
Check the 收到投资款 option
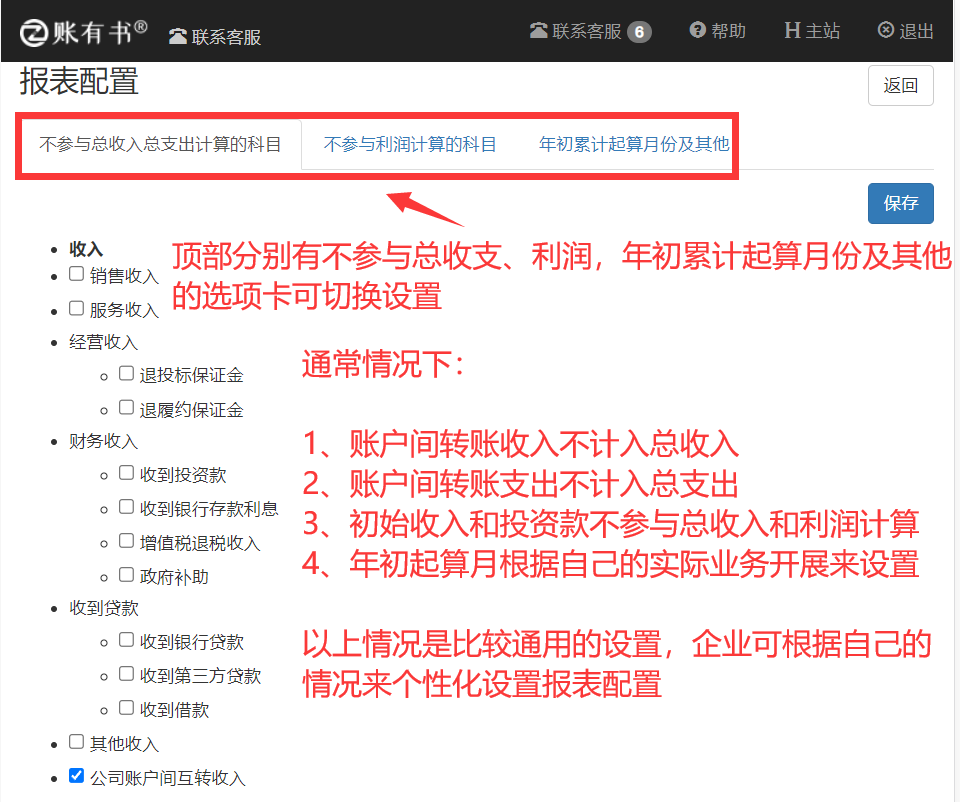(126, 473)
